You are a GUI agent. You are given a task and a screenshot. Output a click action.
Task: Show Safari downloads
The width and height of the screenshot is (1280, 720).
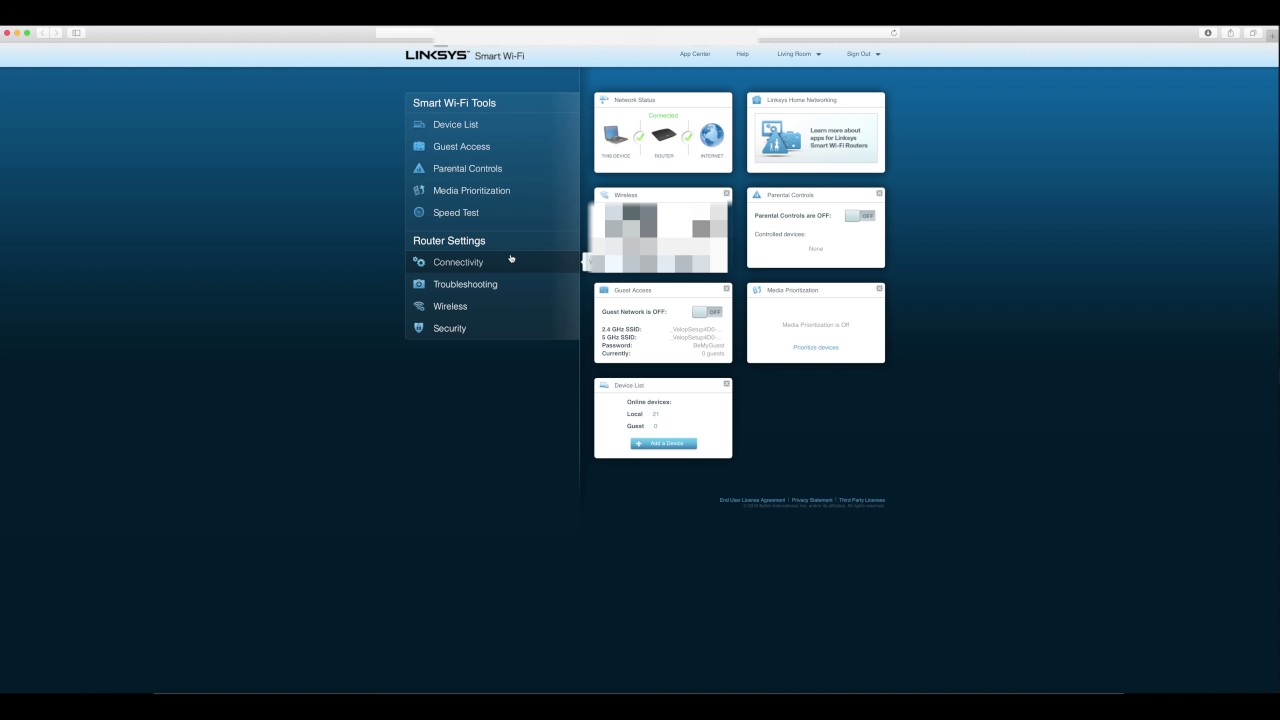pyautogui.click(x=1208, y=33)
